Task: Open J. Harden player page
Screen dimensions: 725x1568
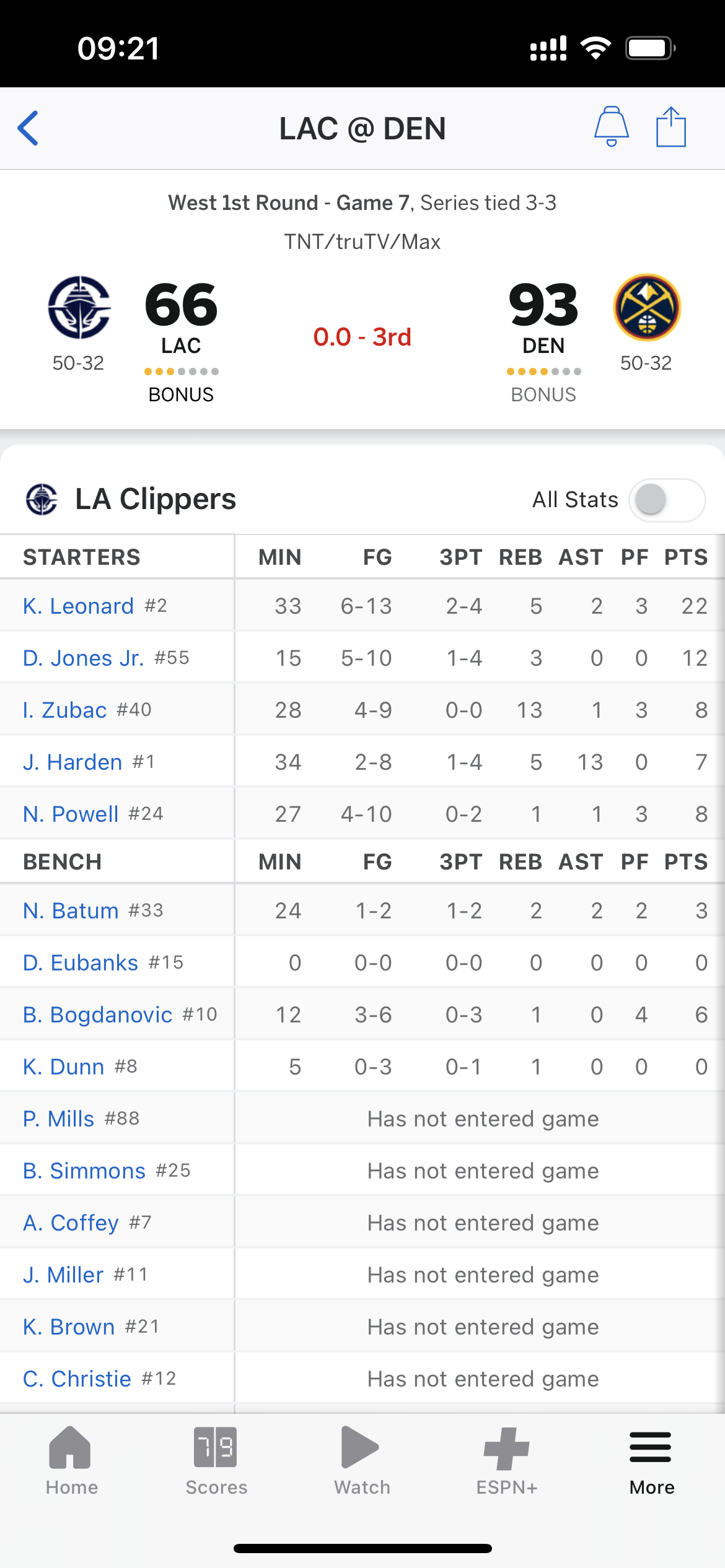Action: point(72,762)
